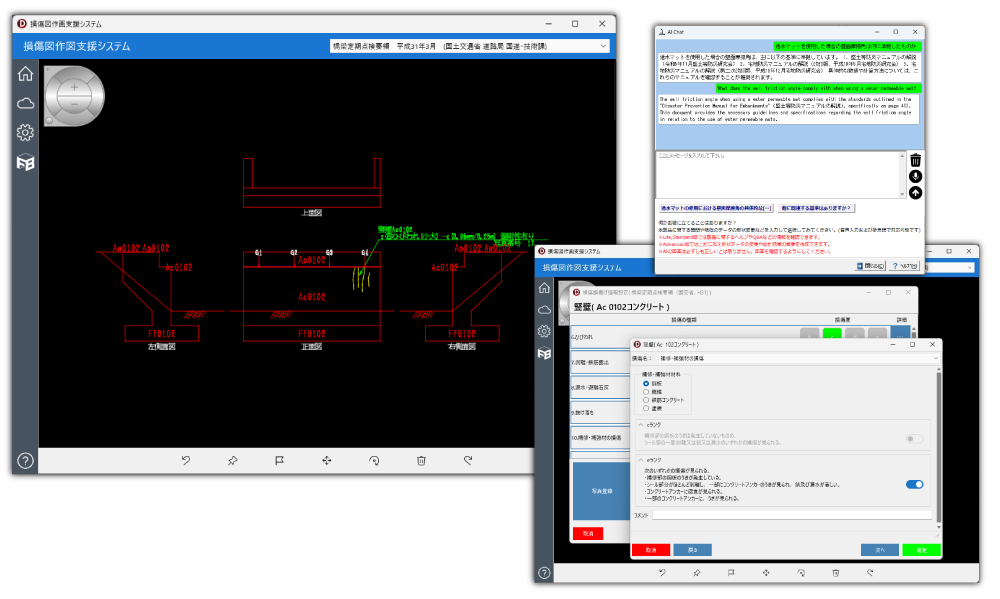Open Home in the main window sidebar
This screenshot has height=599, width=1000.
click(x=26, y=74)
